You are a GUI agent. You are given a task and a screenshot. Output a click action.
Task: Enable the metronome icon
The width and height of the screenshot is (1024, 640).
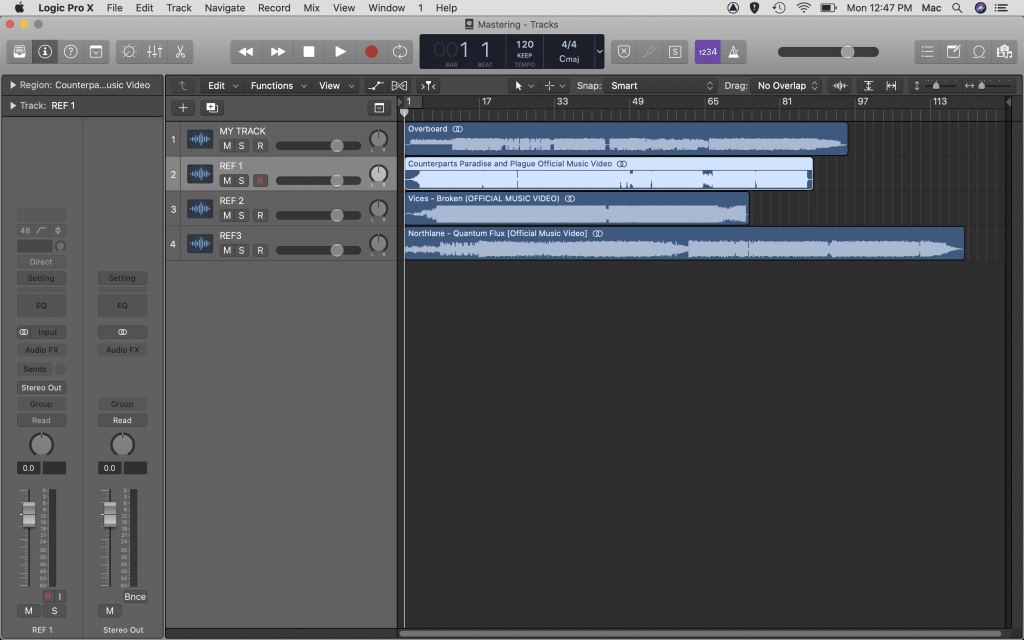(x=732, y=52)
